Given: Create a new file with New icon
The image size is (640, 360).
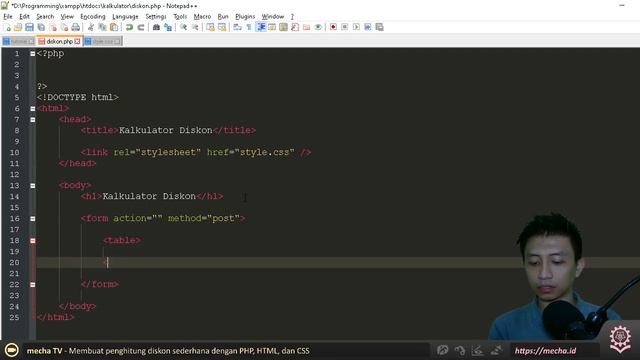Looking at the screenshot, I should (x=7, y=27).
